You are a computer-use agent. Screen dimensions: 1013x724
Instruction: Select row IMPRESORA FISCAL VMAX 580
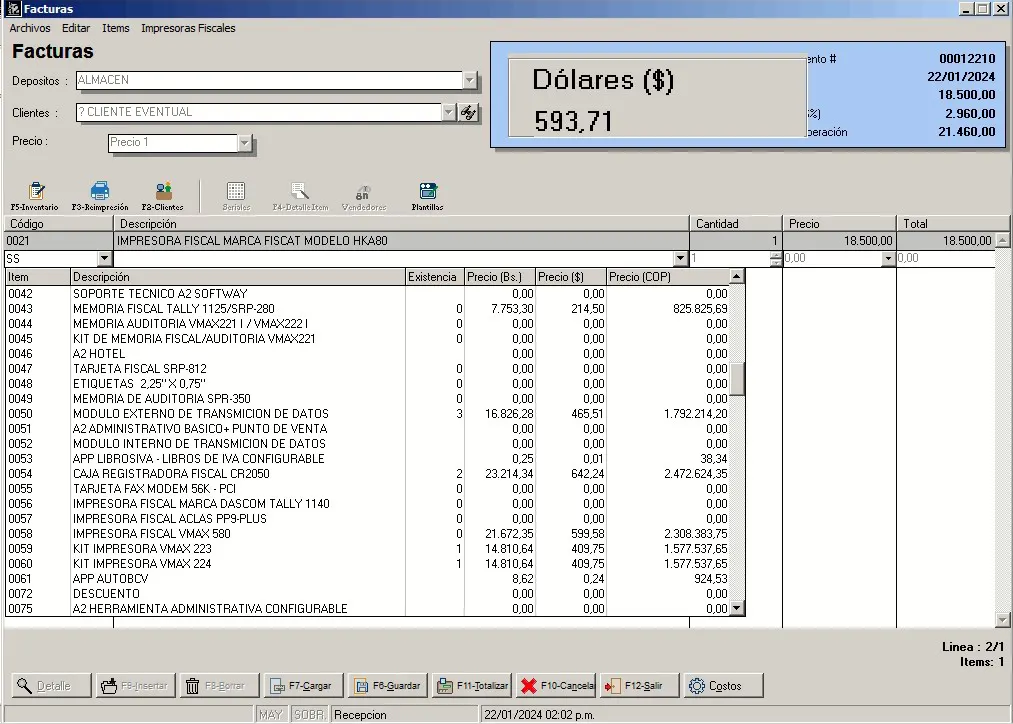[368, 533]
